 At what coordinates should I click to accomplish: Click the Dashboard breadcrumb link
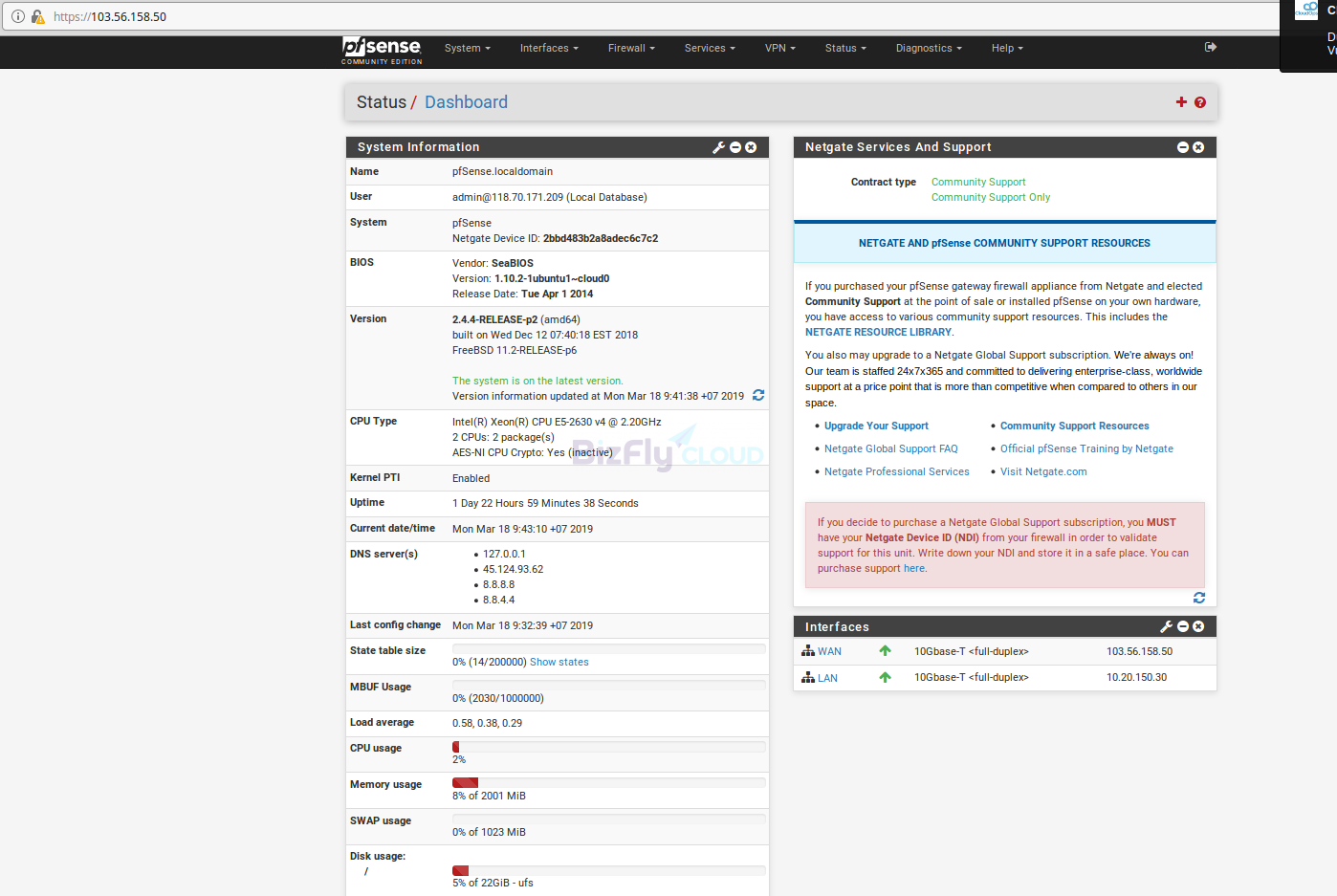[x=466, y=102]
